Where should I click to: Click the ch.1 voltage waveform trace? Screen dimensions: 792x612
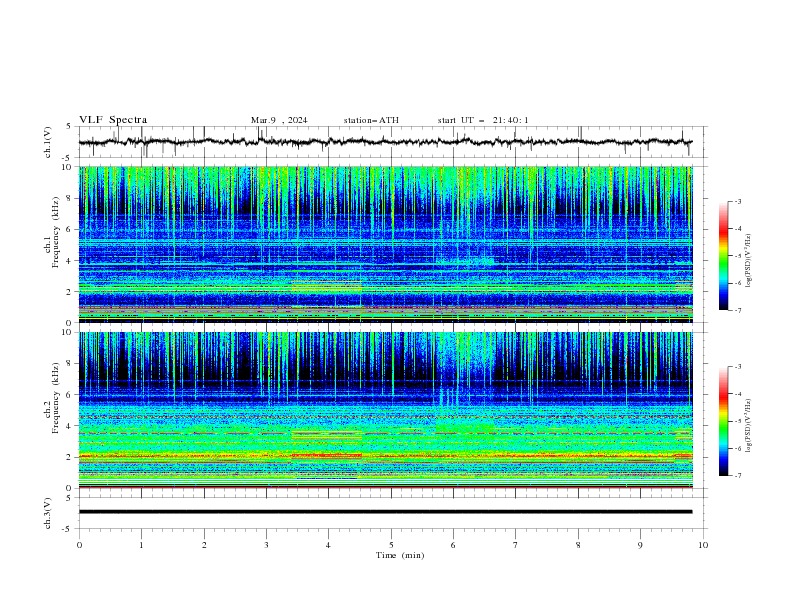(385, 142)
